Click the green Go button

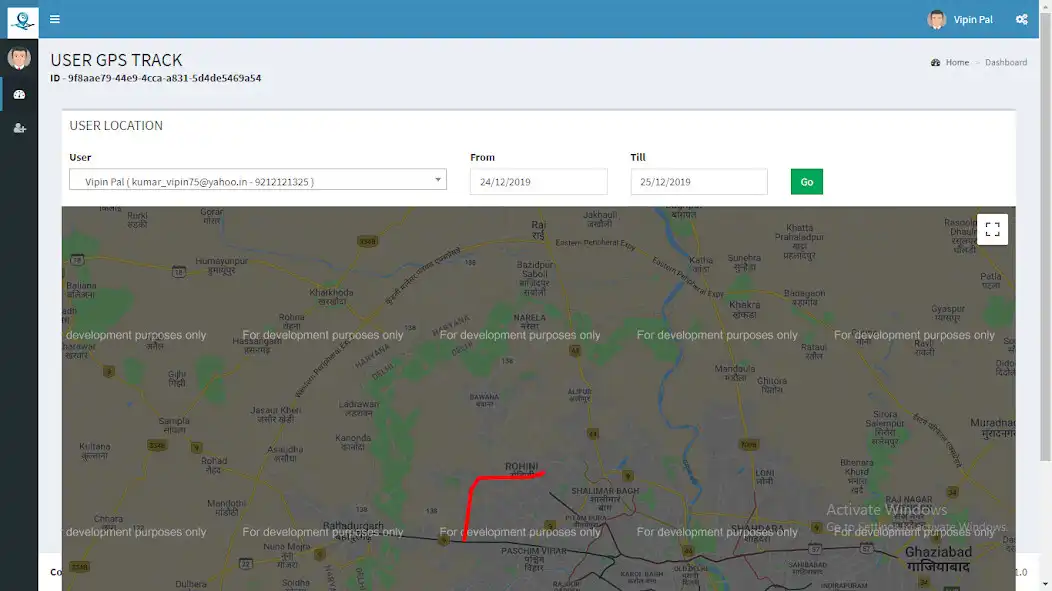[x=806, y=182]
